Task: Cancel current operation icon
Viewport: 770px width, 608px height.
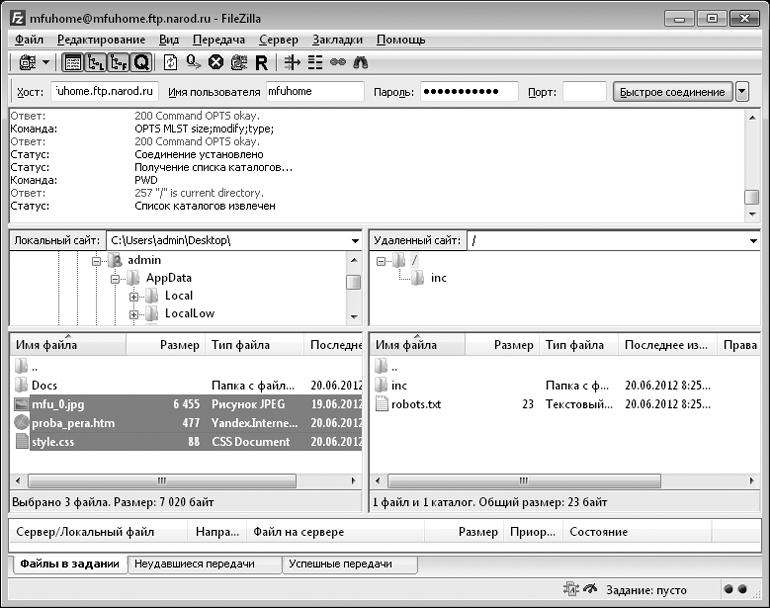Action: [216, 62]
